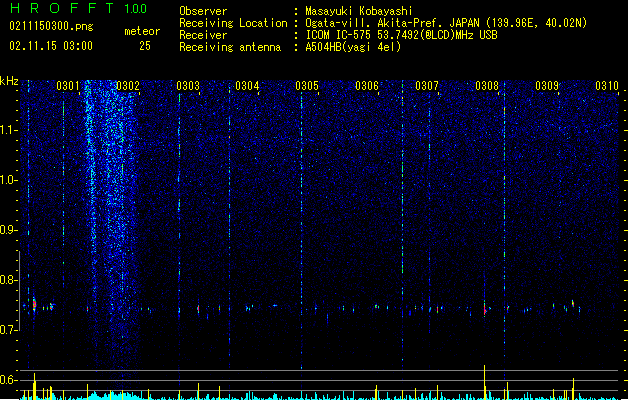The width and height of the screenshot is (629, 400).
Task: Click the date stamp 02.11.15 03:00
Action: [x=51, y=46]
